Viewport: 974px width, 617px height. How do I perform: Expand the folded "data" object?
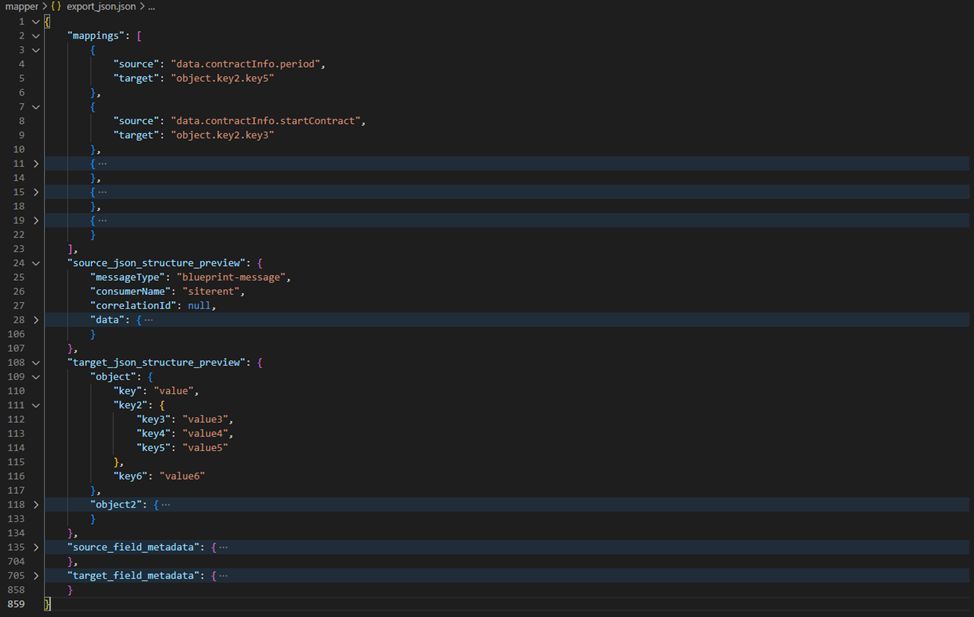37,320
